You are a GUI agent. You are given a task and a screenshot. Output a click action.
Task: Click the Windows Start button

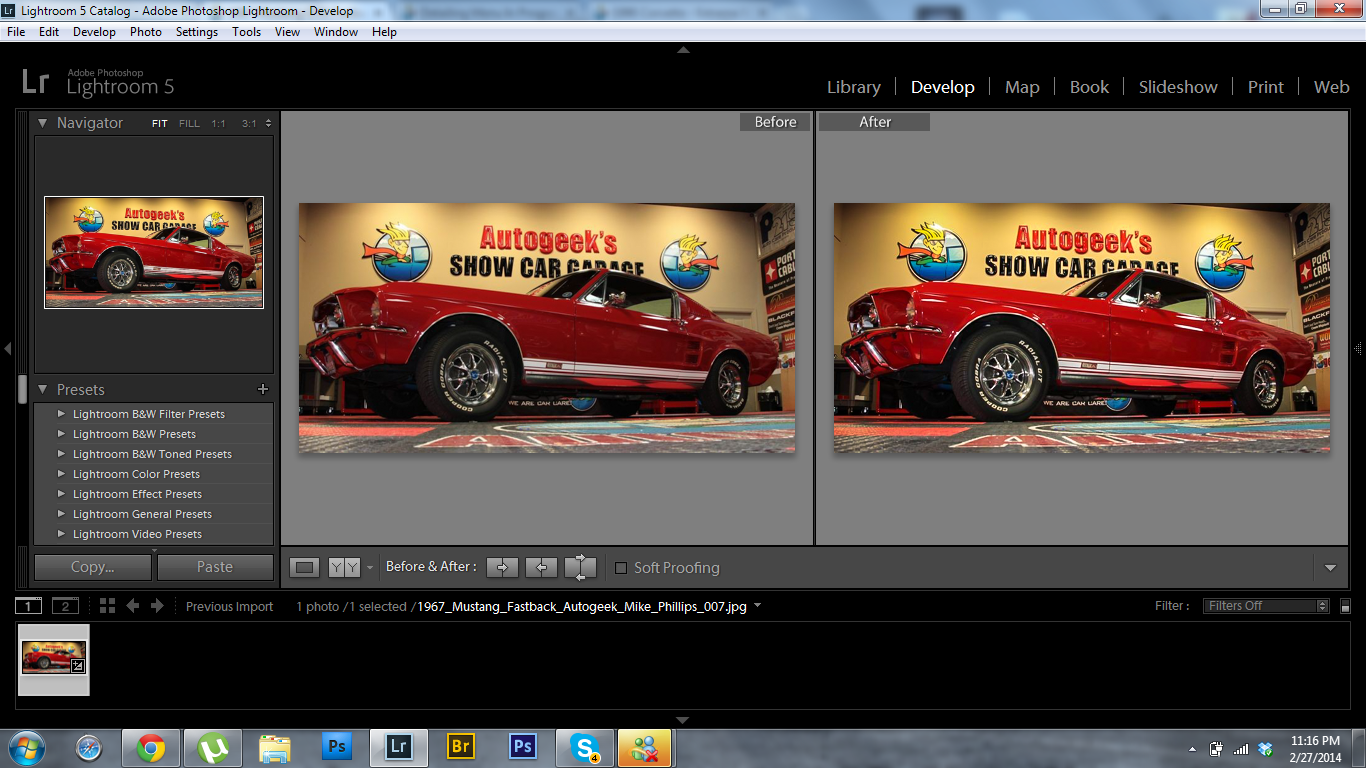(27, 747)
